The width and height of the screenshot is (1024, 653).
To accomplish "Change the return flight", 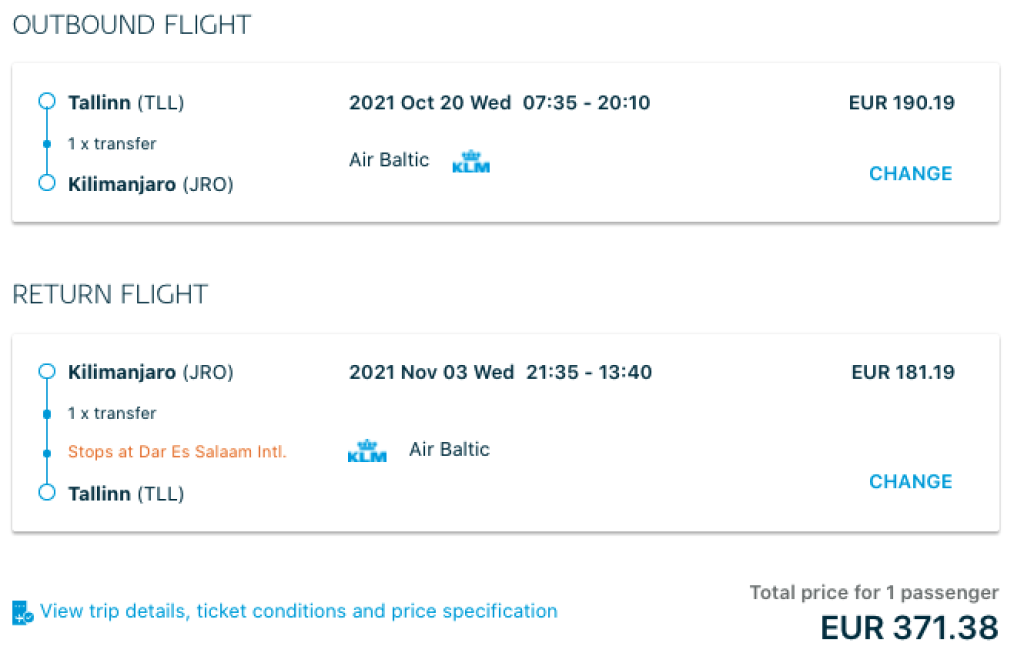I will click(910, 482).
